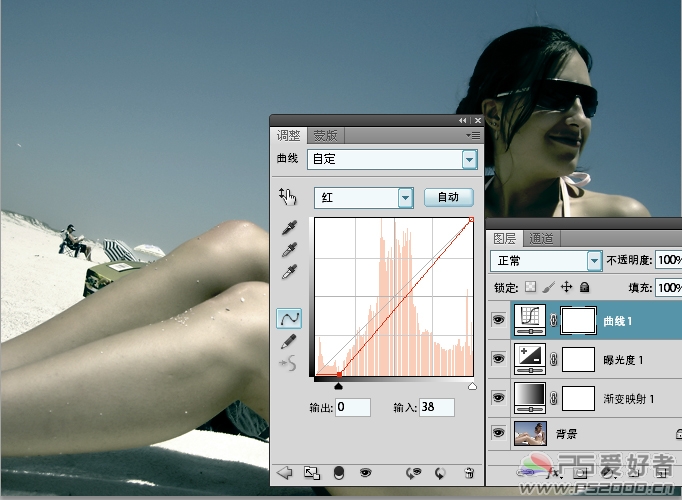Open the 正常 blend mode dropdown
This screenshot has width=682, height=500.
pyautogui.click(x=546, y=261)
